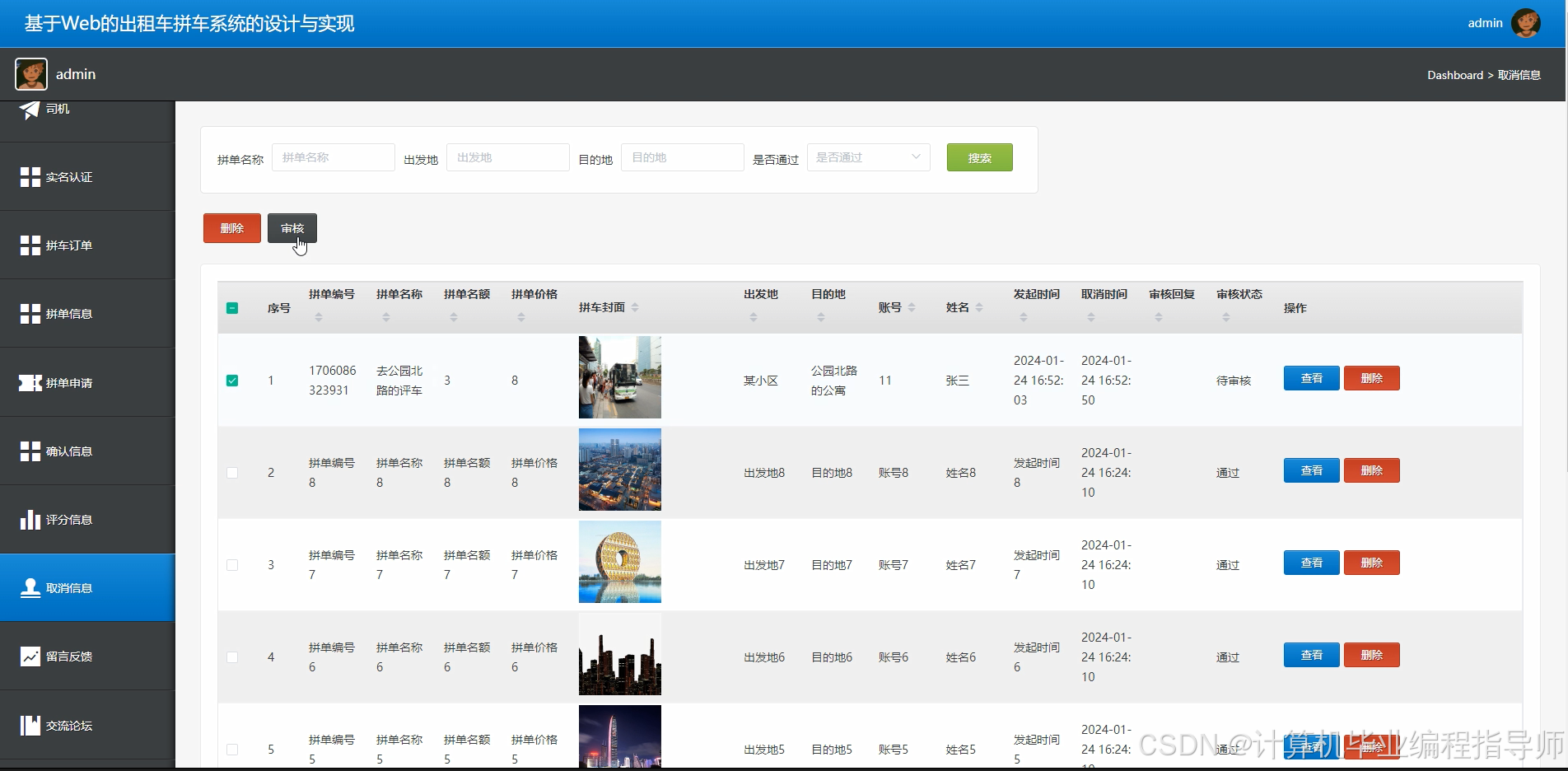Click the red 删除 batch button
This screenshot has height=771, width=1568.
232,228
